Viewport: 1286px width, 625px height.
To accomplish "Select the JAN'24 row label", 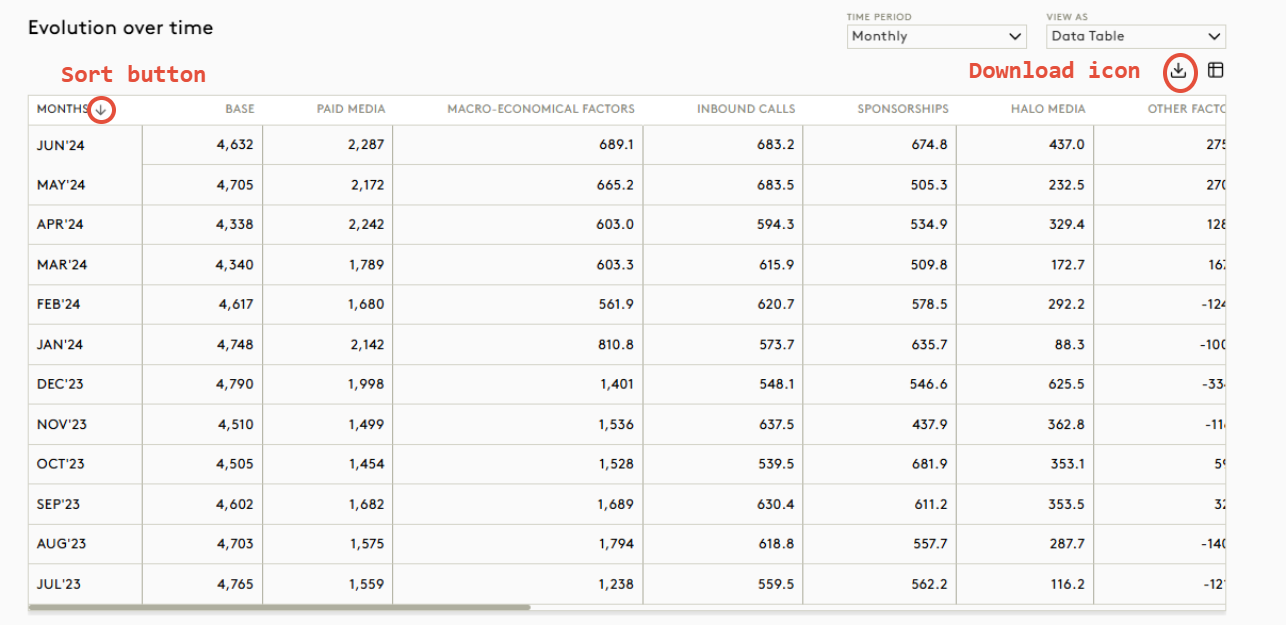I will pyautogui.click(x=59, y=344).
